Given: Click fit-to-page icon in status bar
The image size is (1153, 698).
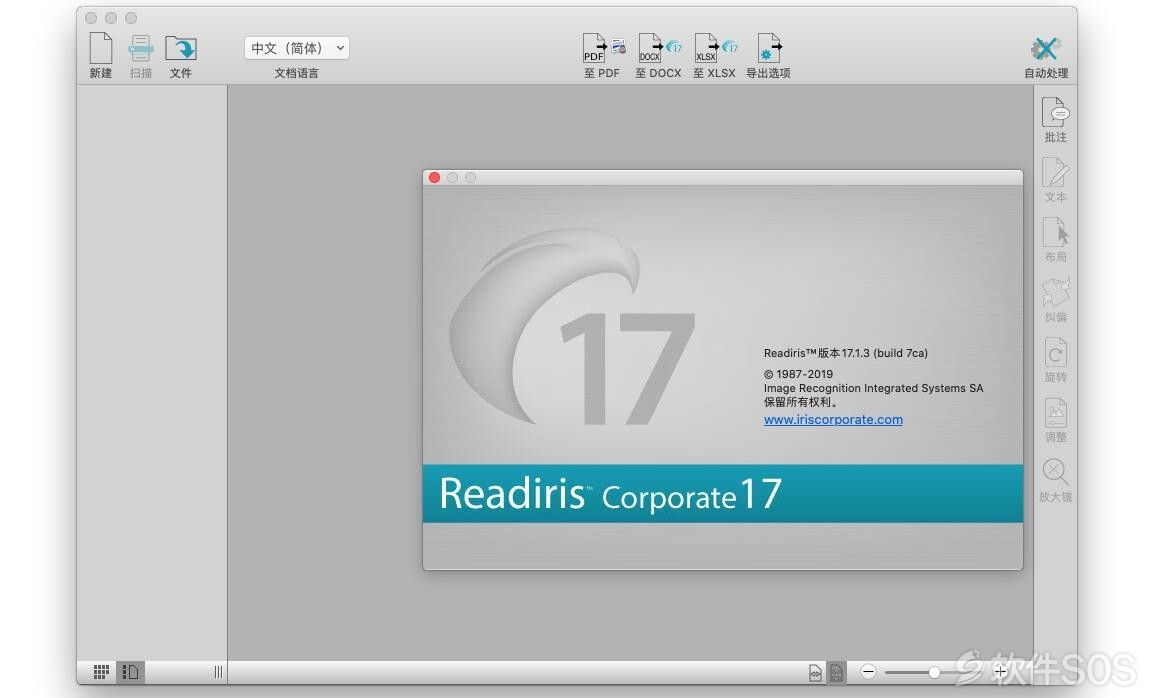Looking at the screenshot, I should (x=837, y=672).
